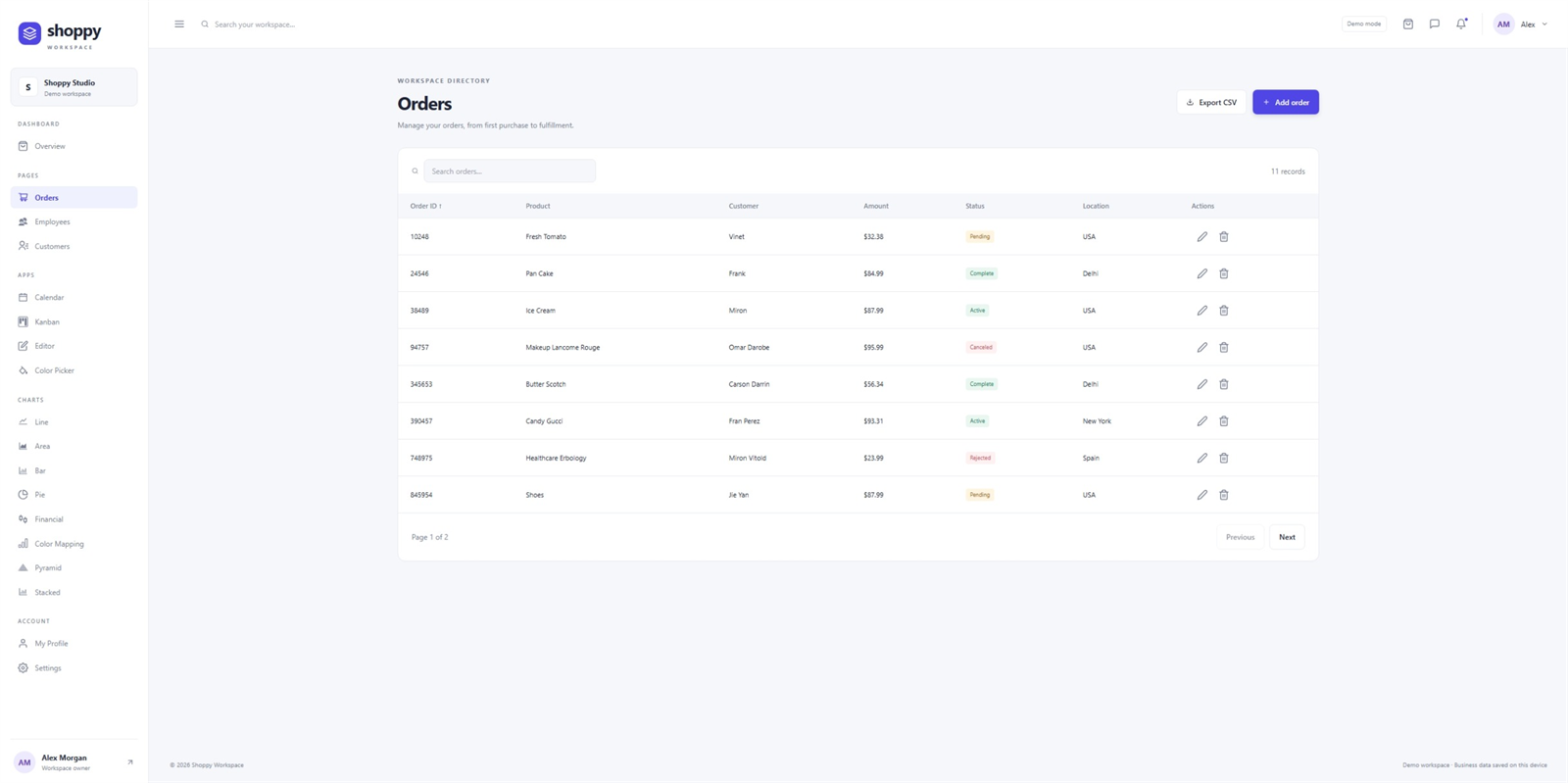Delete the Candy Gucci order
The image size is (1568, 783).
(x=1224, y=421)
